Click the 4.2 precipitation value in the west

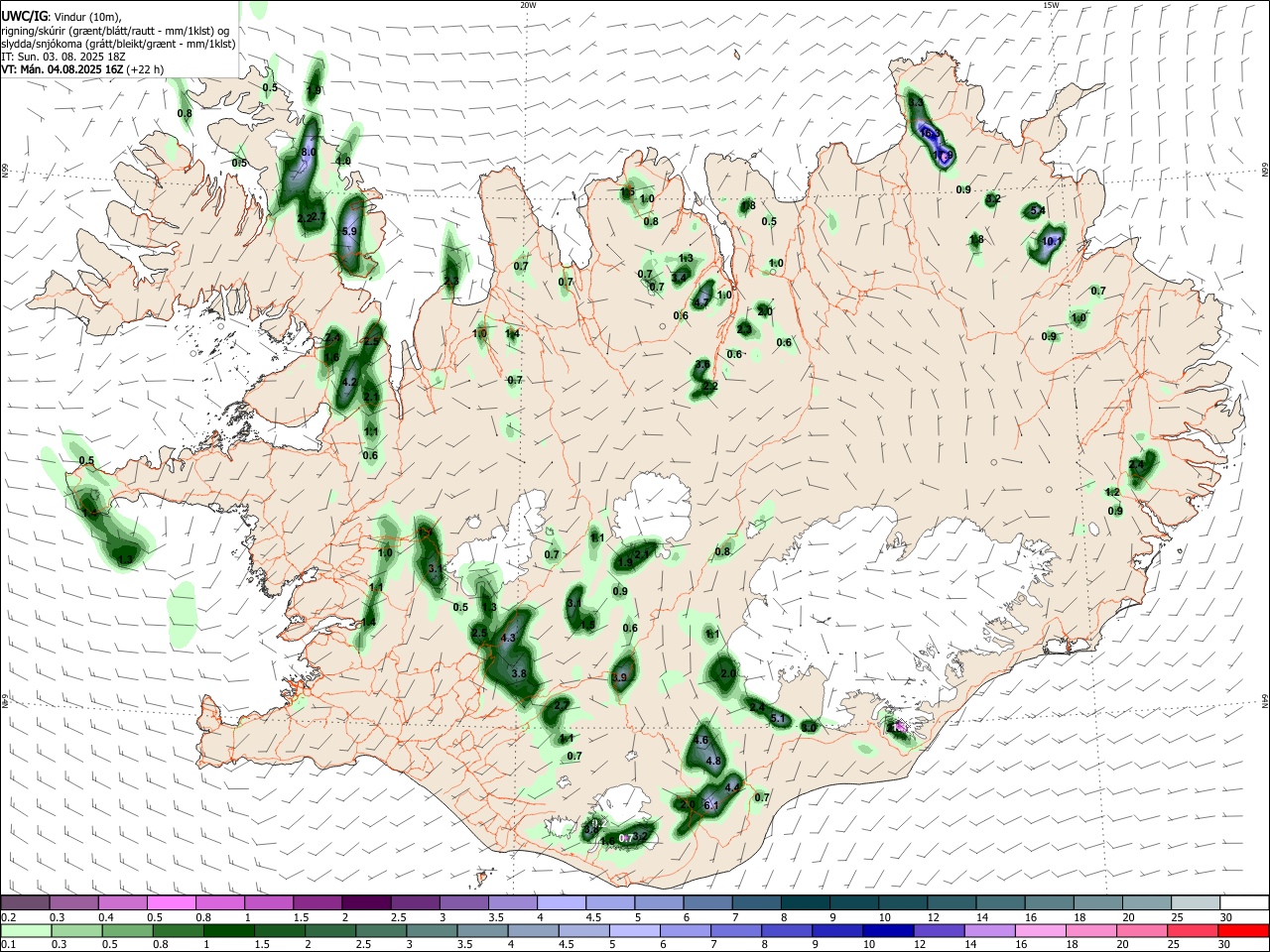pyautogui.click(x=349, y=382)
